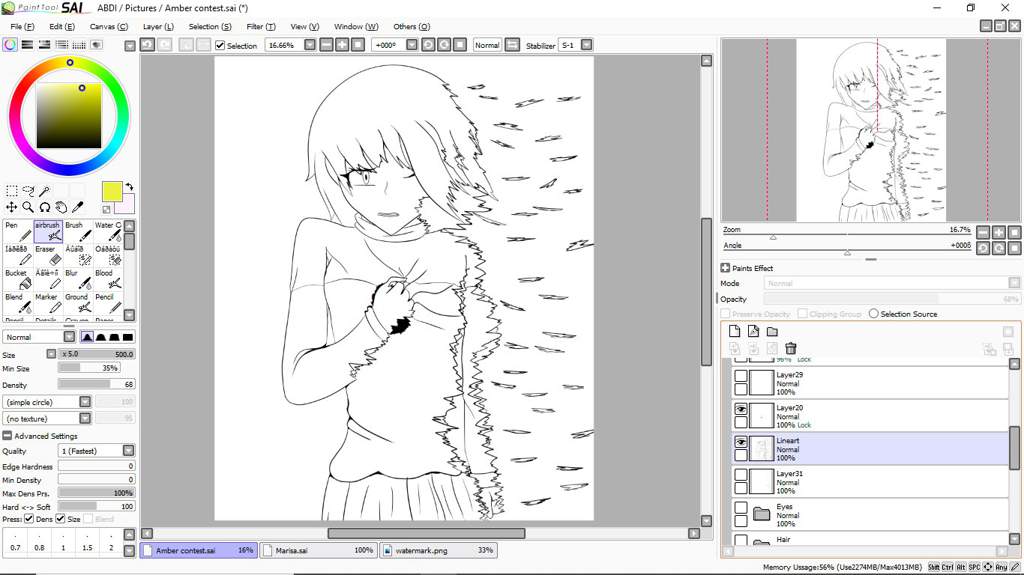Open the Stabilizer S-1 dropdown
1024x575 pixels.
tap(586, 45)
